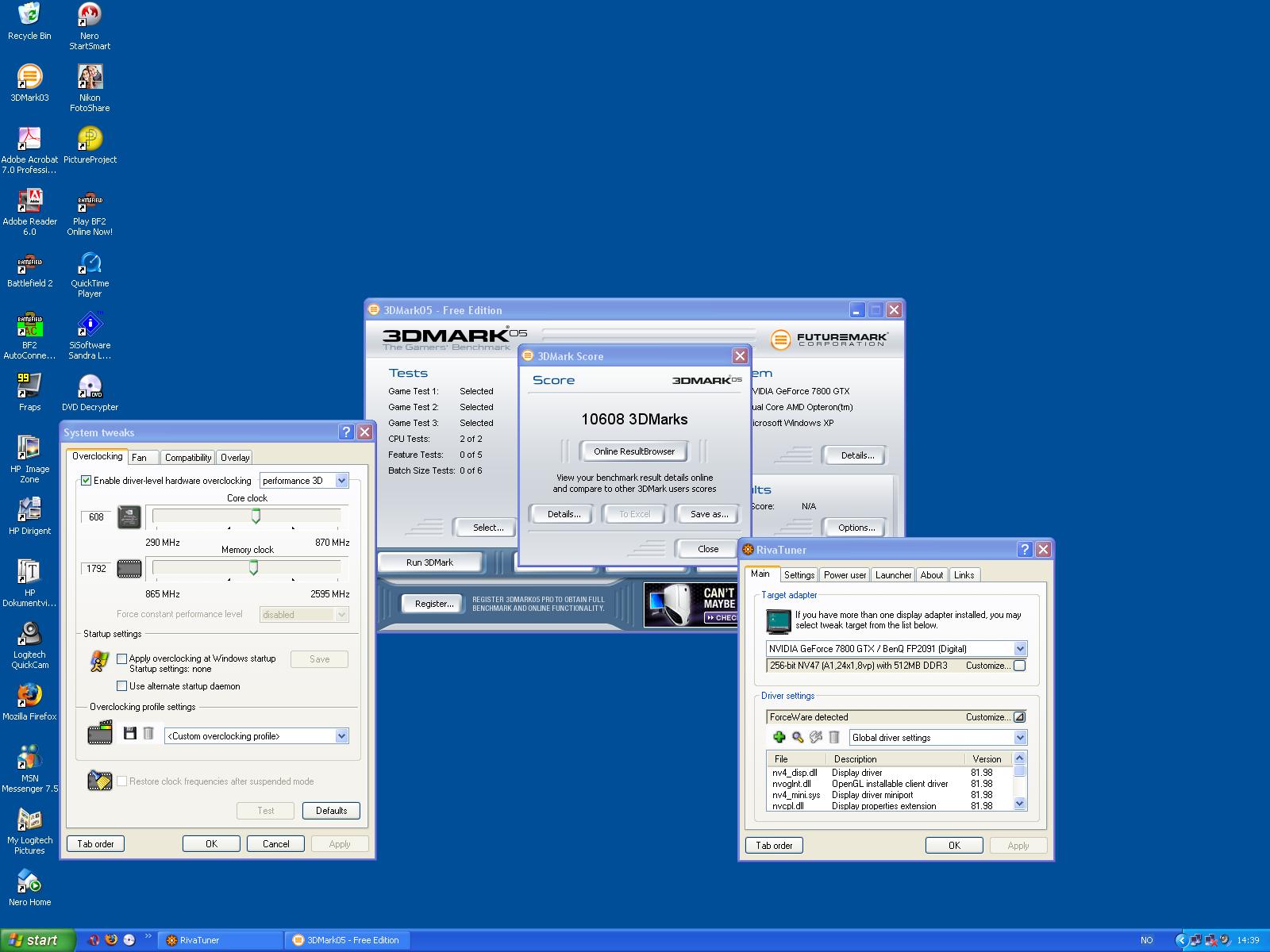
Task: Click the Memory clock slider thumb
Action: (253, 567)
